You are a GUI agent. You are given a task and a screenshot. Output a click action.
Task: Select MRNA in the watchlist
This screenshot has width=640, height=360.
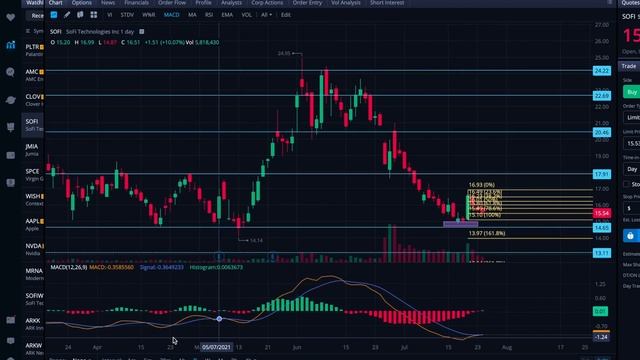[33, 274]
